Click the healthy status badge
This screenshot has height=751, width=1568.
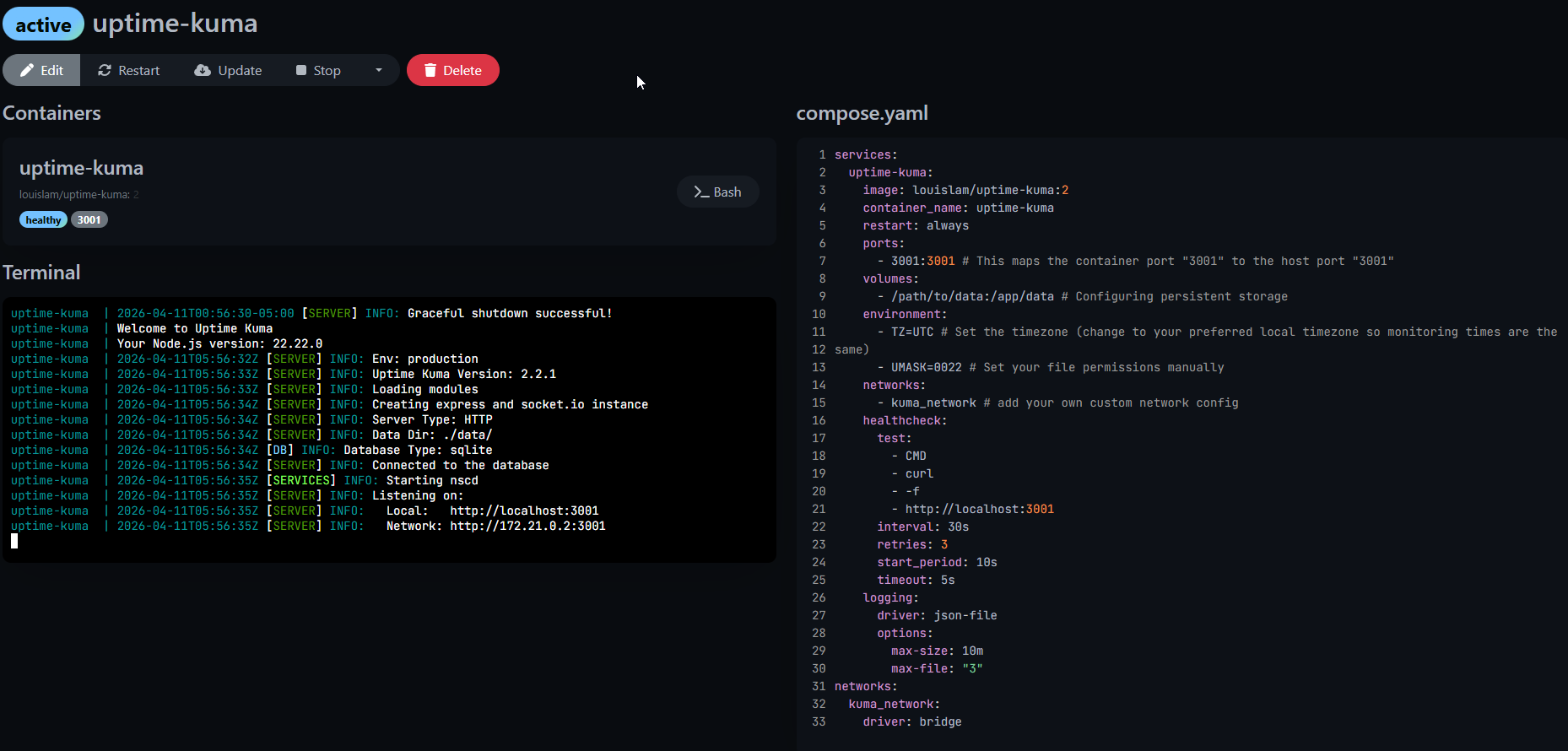pos(43,219)
